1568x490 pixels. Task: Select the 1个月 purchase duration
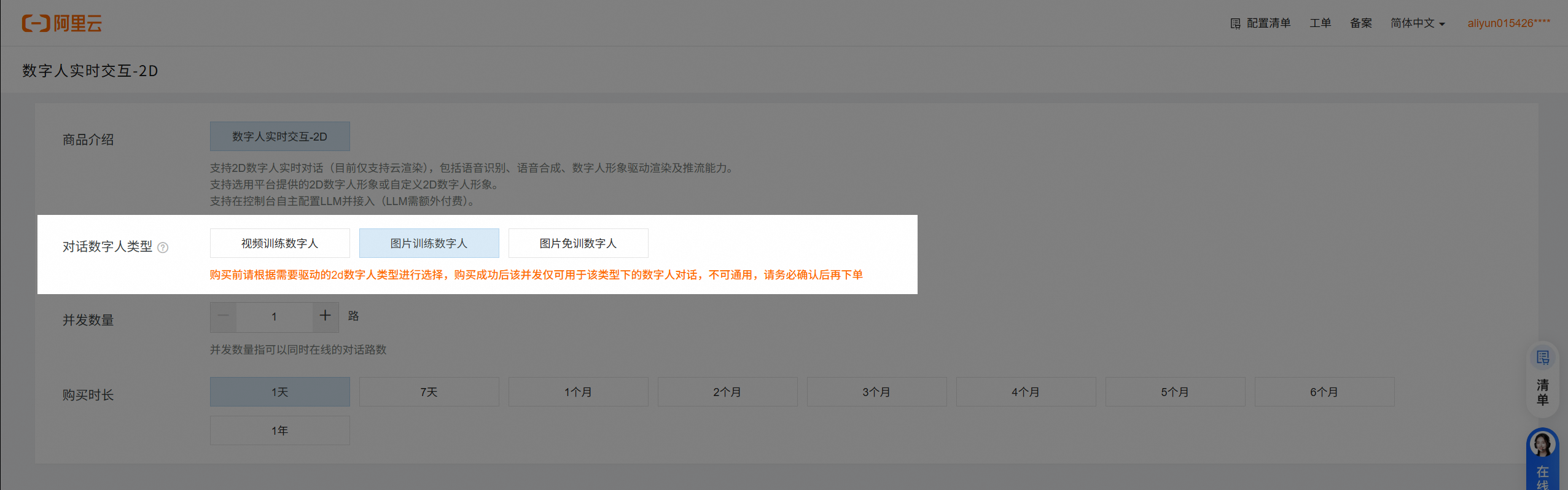(x=579, y=392)
